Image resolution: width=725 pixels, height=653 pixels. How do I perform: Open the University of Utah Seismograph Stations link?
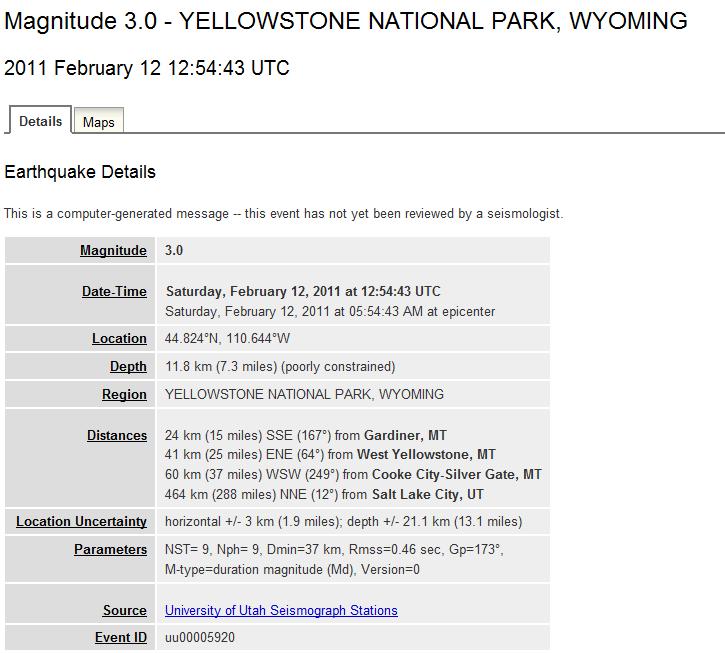point(281,610)
